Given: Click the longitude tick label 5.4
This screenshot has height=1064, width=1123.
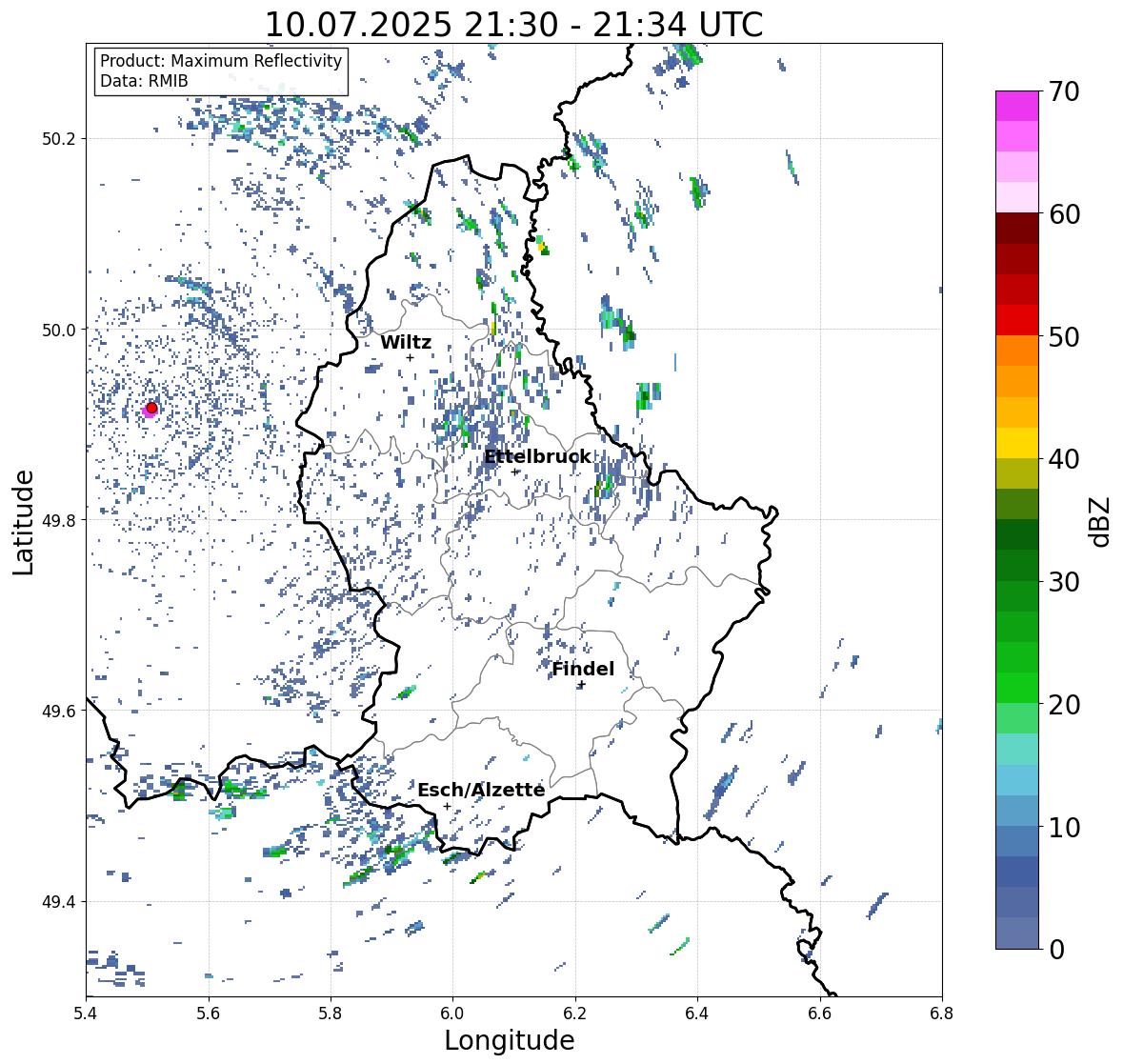Looking at the screenshot, I should [86, 1014].
